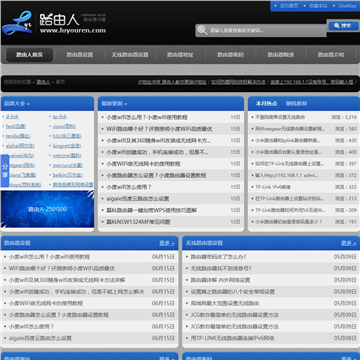Open 路由器详解 内外网络设置 article
This screenshot has height=360, width=360.
[x=220, y=280]
